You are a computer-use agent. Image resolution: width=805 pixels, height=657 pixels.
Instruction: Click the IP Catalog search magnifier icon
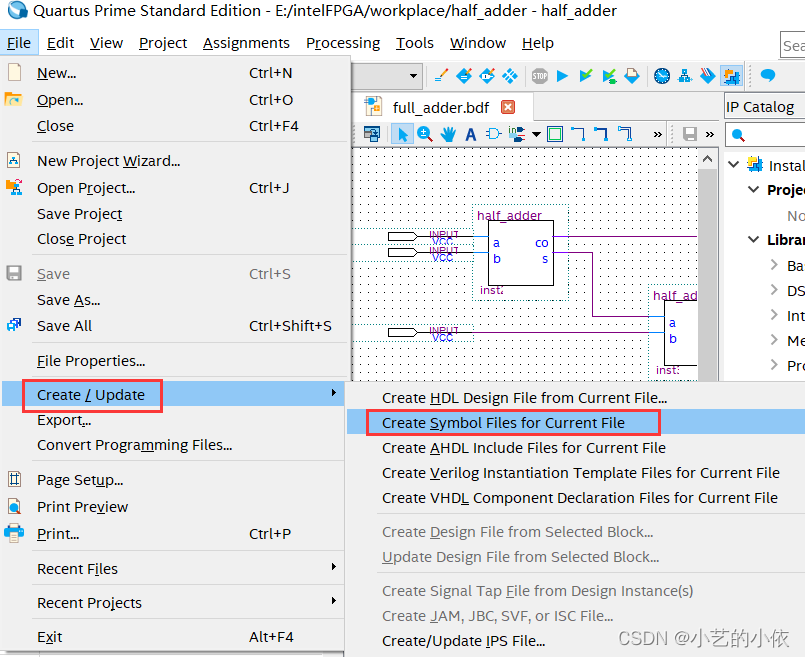click(x=738, y=135)
